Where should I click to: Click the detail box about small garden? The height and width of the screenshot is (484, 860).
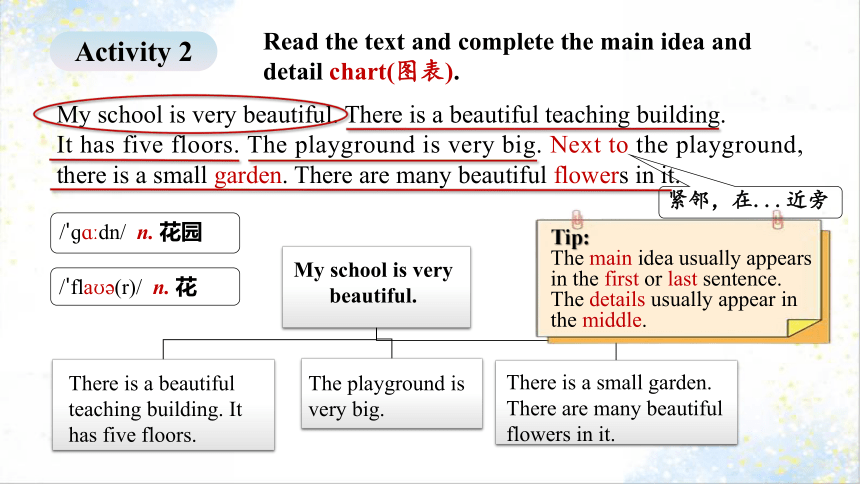pyautogui.click(x=616, y=402)
